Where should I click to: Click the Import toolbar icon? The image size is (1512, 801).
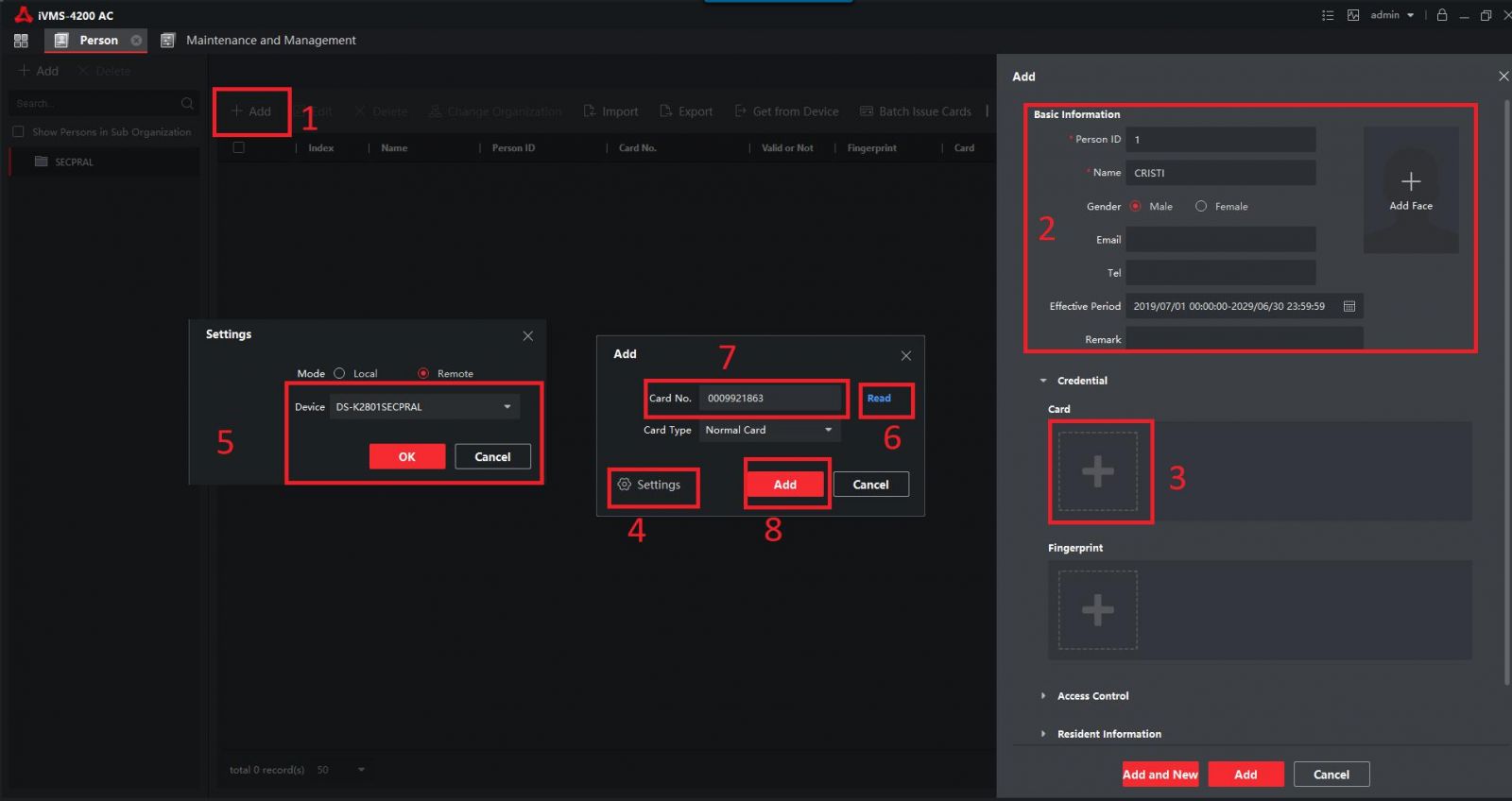(x=591, y=111)
